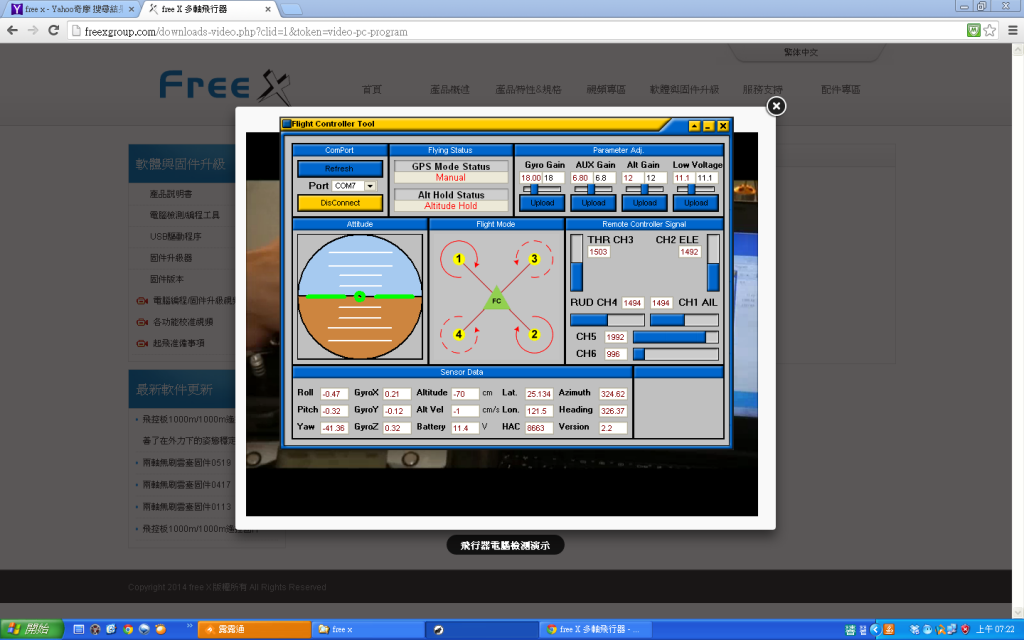Open the USB驅動程序 sidebar link
Screen dimensions: 1024x640
pyautogui.click(x=176, y=236)
